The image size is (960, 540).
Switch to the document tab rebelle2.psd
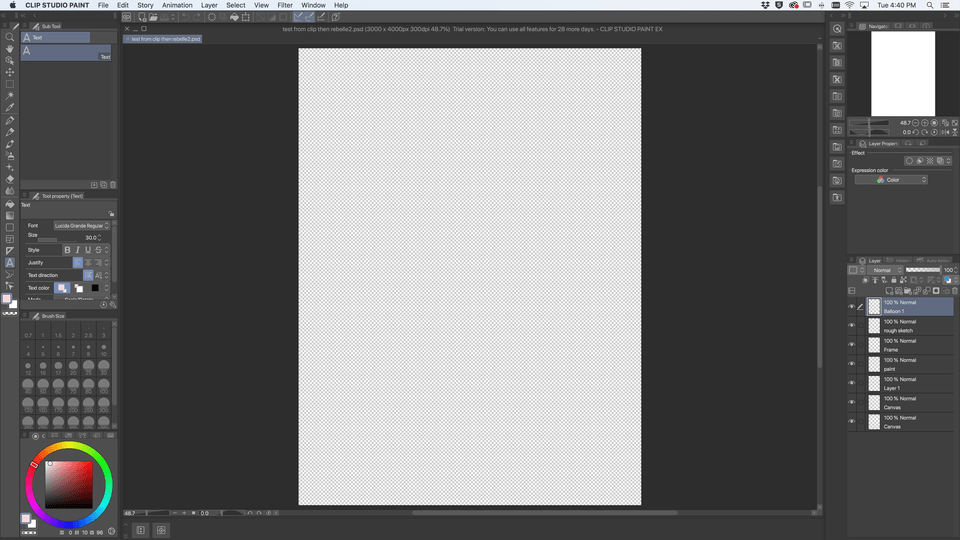point(165,39)
